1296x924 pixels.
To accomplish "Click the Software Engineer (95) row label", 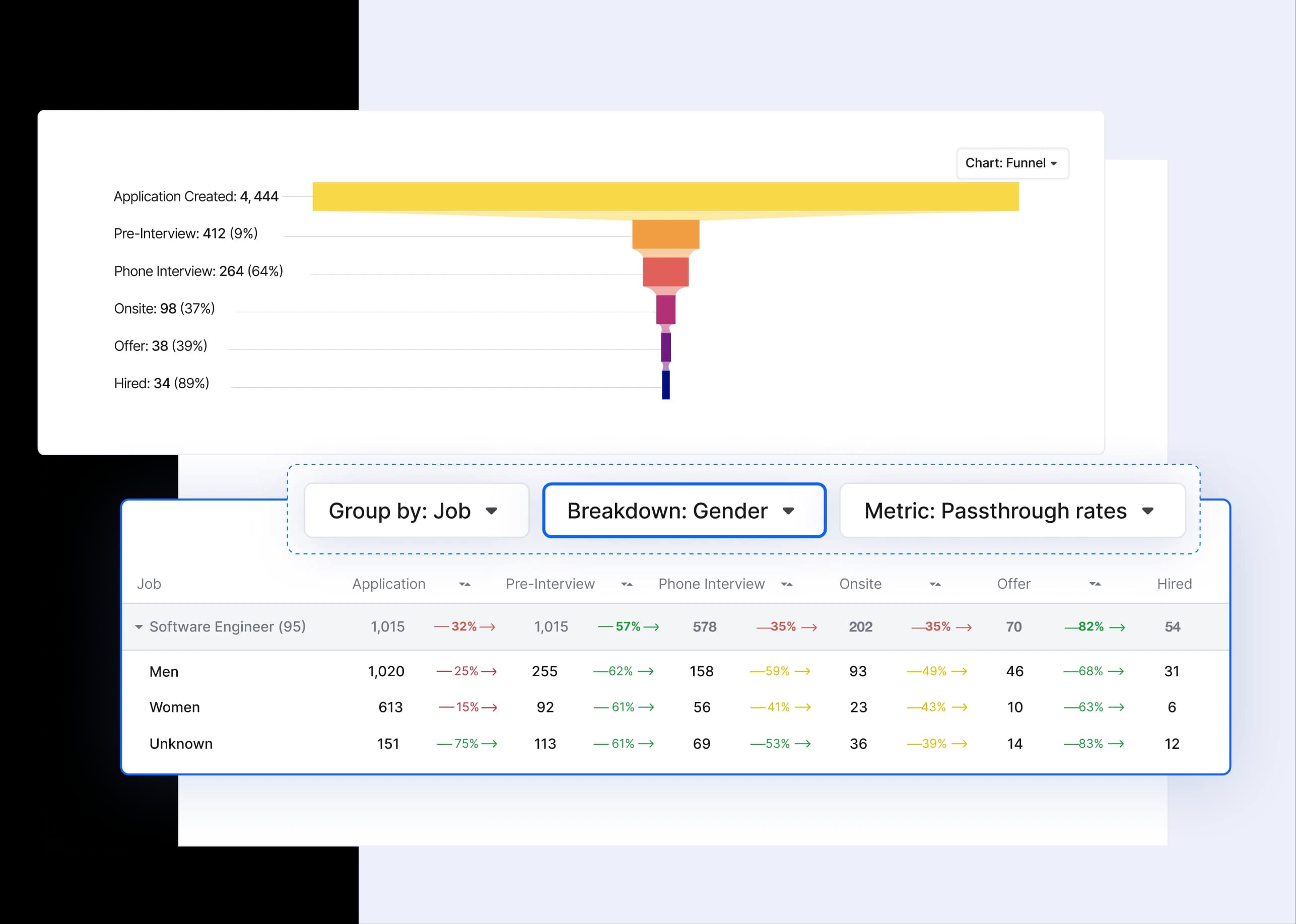I will [x=228, y=626].
